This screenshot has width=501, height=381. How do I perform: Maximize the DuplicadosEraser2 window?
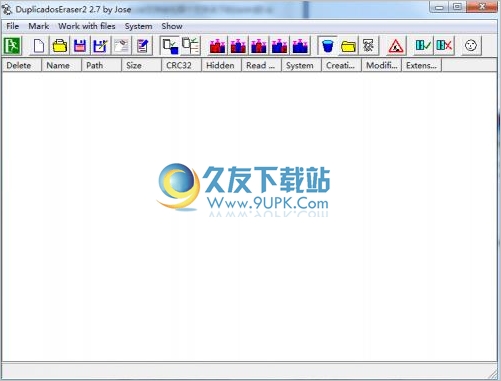click(457, 7)
